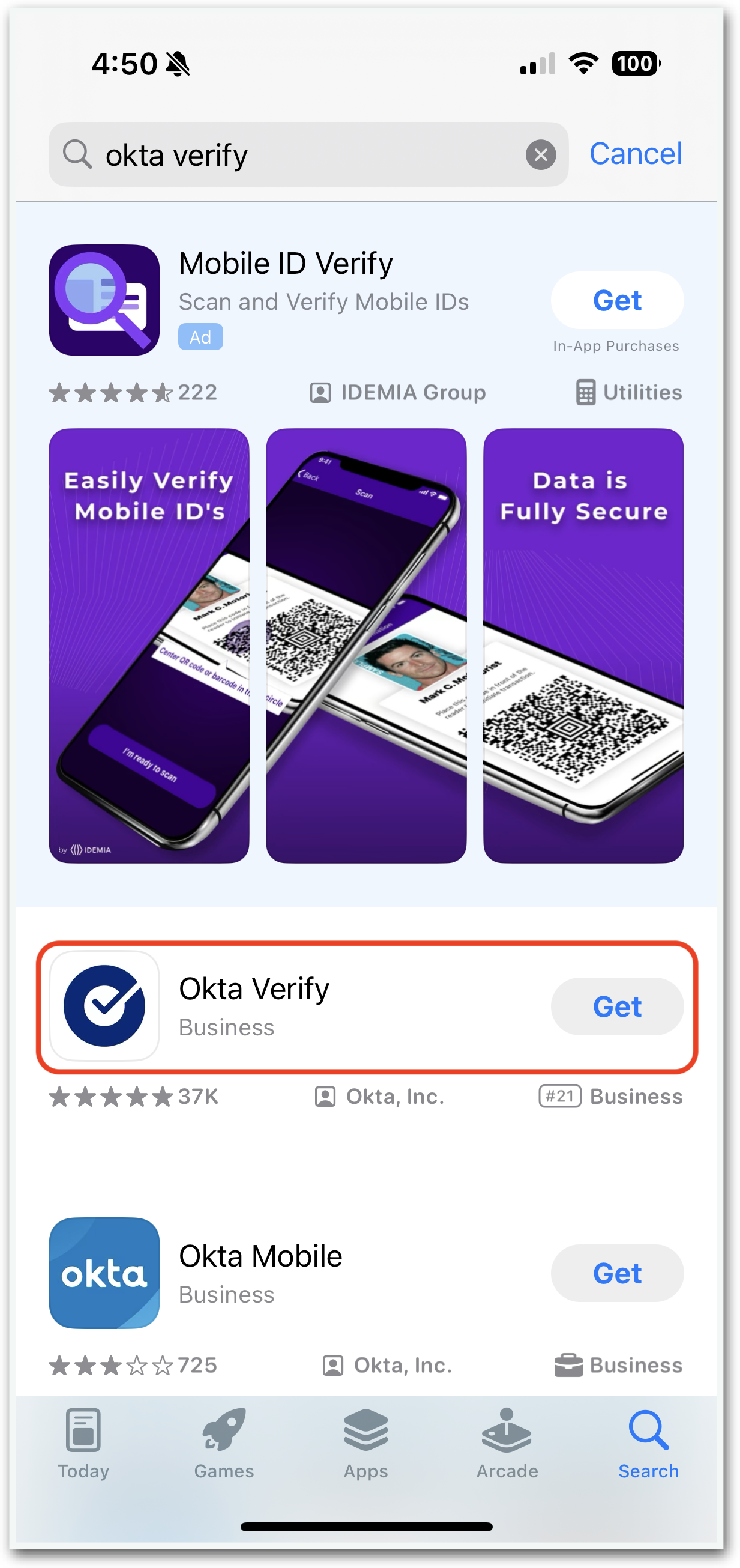Tap the Okta Verify app title
The image size is (740, 1568).
[x=254, y=988]
